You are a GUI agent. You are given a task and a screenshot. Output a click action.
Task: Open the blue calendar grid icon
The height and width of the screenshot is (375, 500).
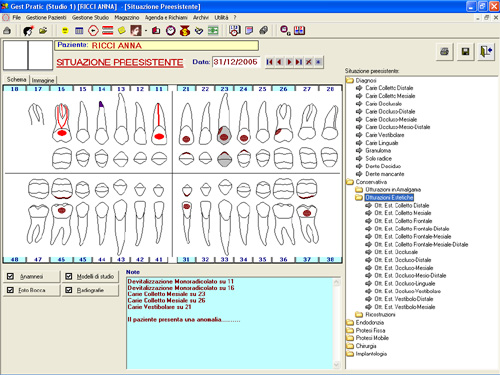[x=79, y=31]
